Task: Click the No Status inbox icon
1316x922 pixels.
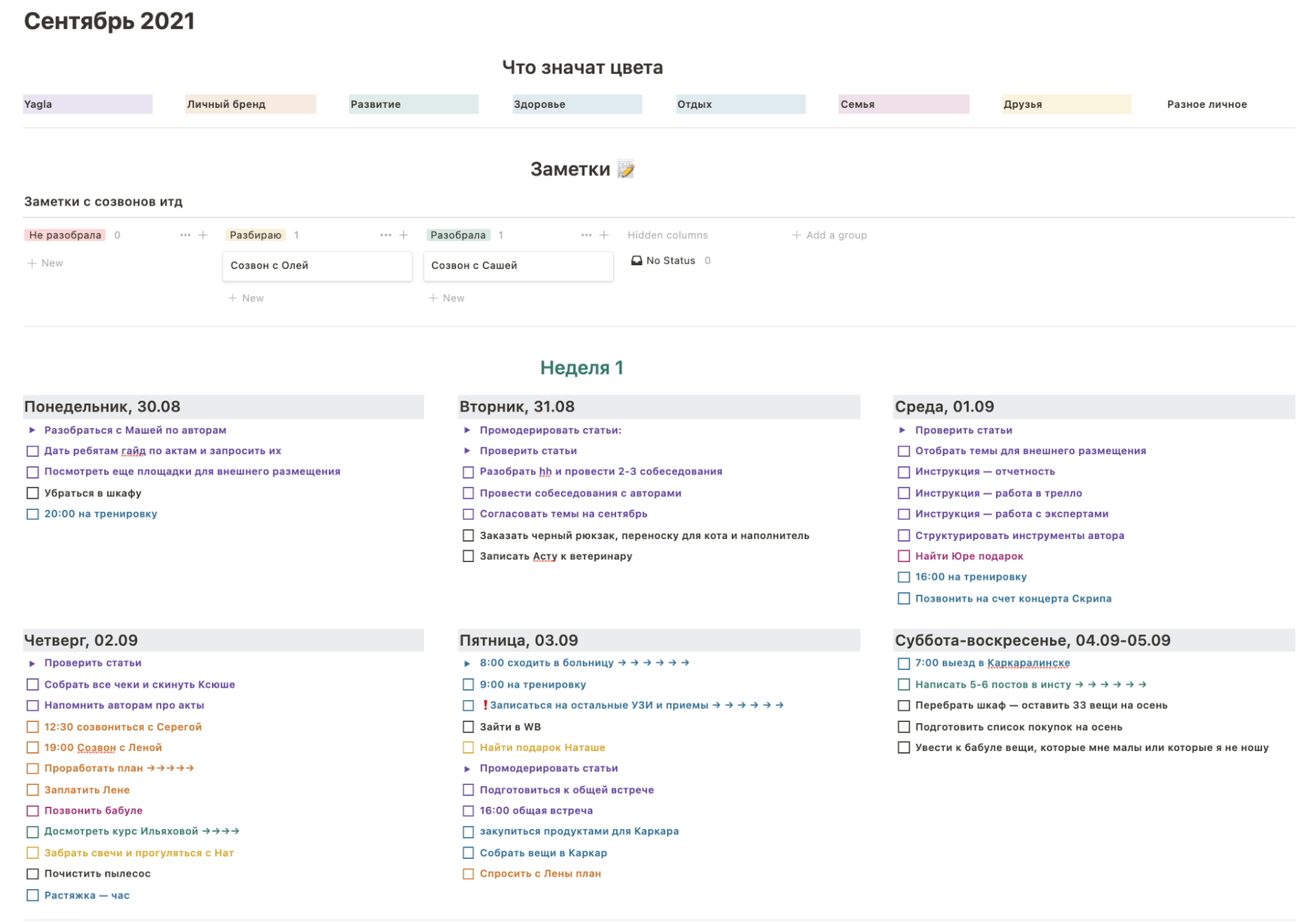Action: coord(636,261)
